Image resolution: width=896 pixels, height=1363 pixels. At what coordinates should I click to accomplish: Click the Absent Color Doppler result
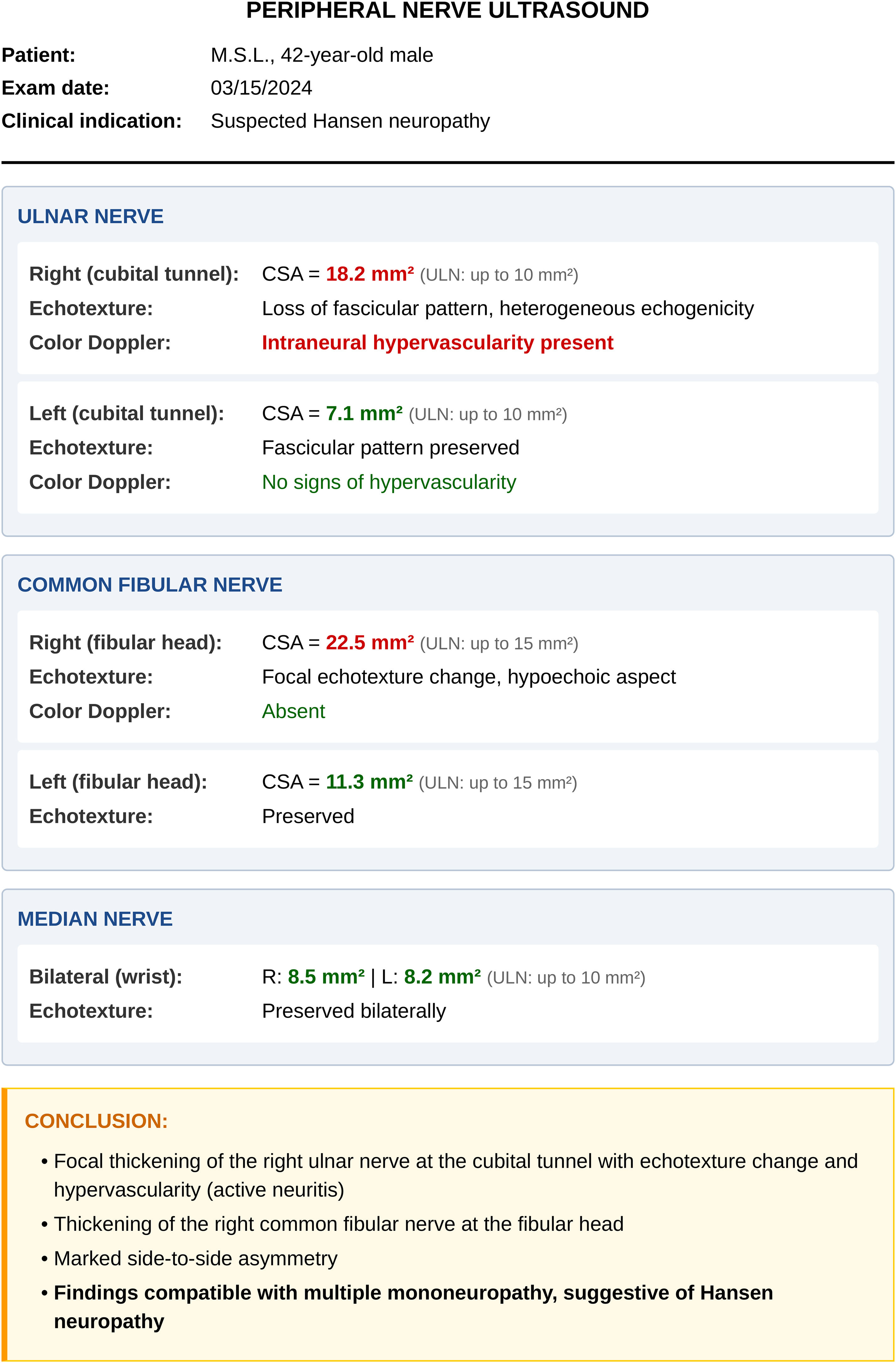[293, 711]
